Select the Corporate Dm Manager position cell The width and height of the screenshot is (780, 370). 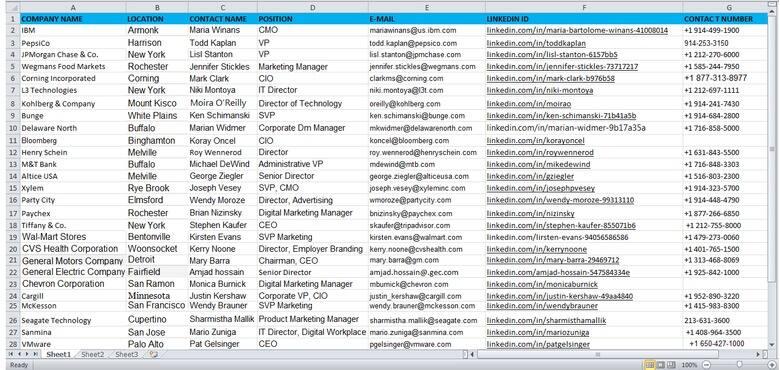point(312,128)
